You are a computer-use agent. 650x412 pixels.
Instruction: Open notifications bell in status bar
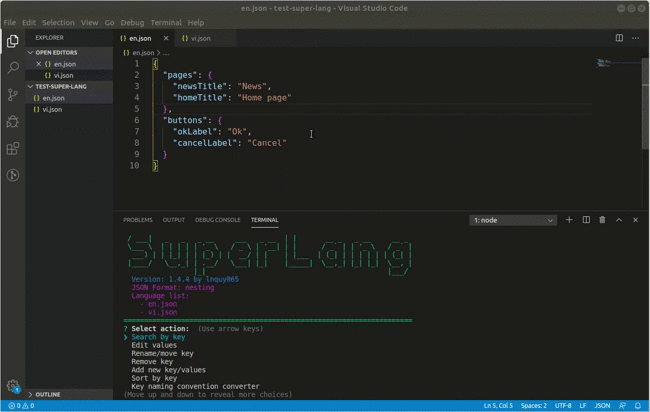(638, 406)
